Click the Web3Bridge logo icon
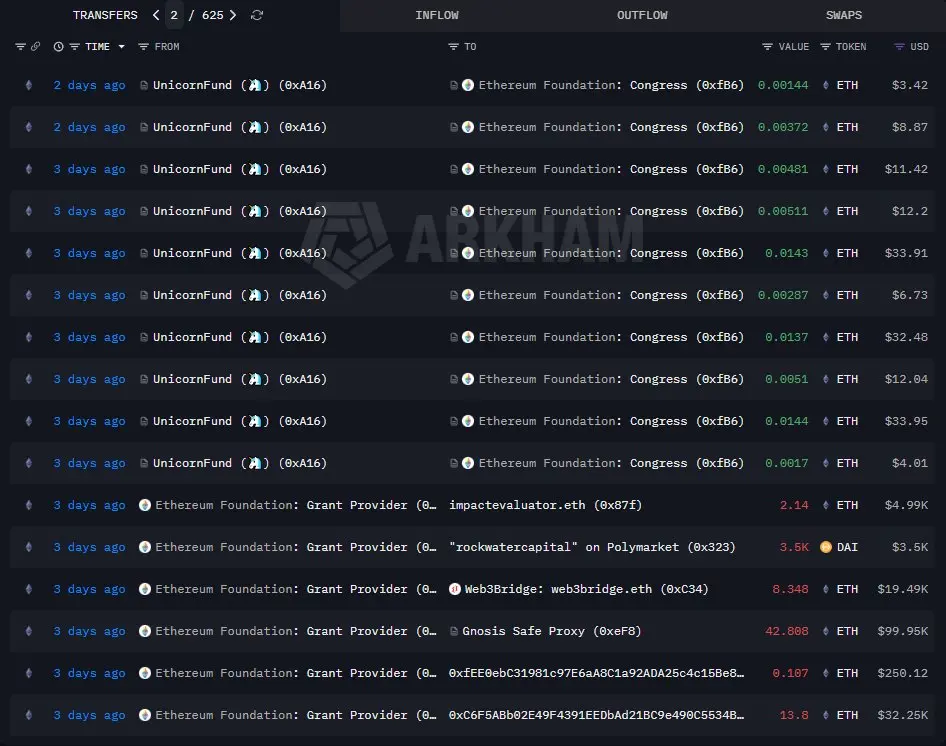 pos(455,589)
